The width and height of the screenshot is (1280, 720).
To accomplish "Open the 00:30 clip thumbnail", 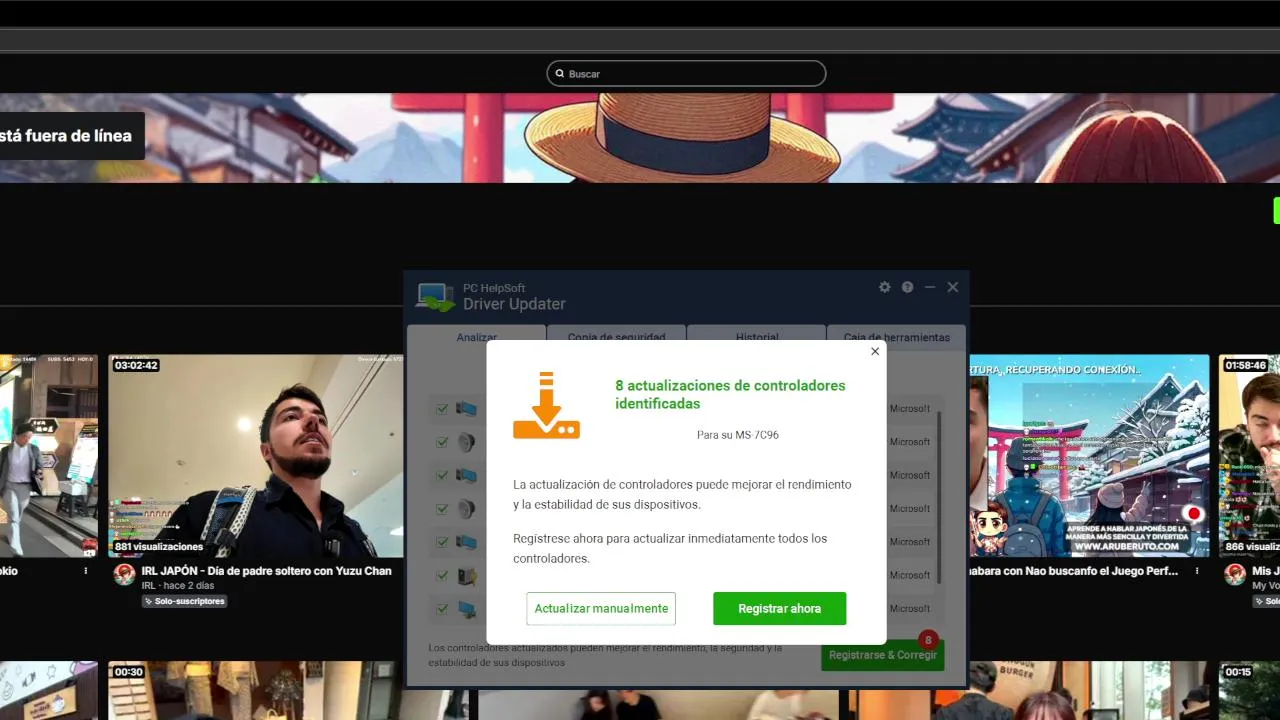I will click(256, 690).
